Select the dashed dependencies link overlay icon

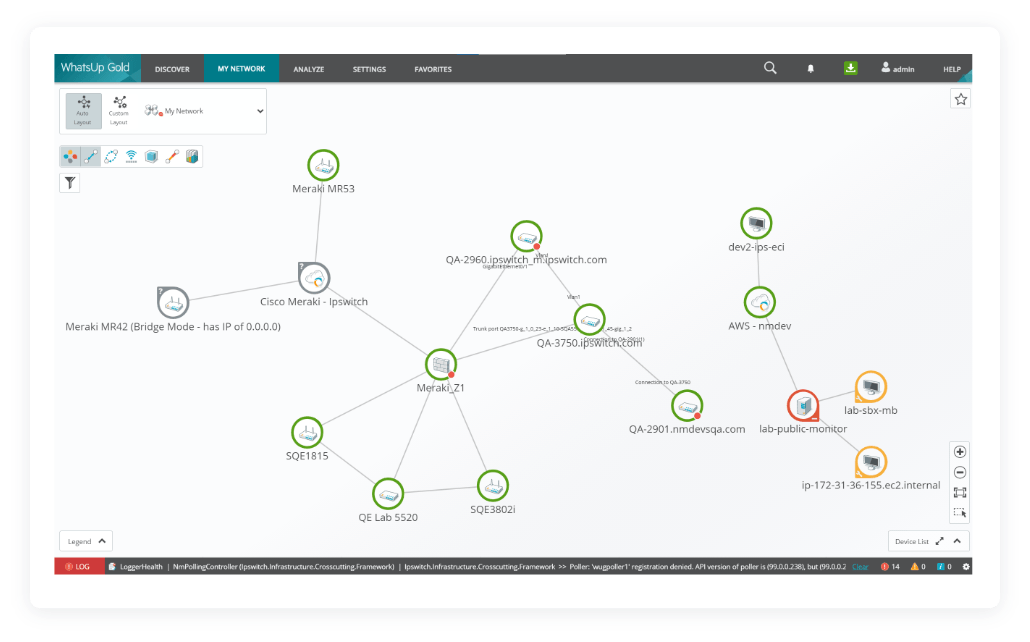coord(111,156)
